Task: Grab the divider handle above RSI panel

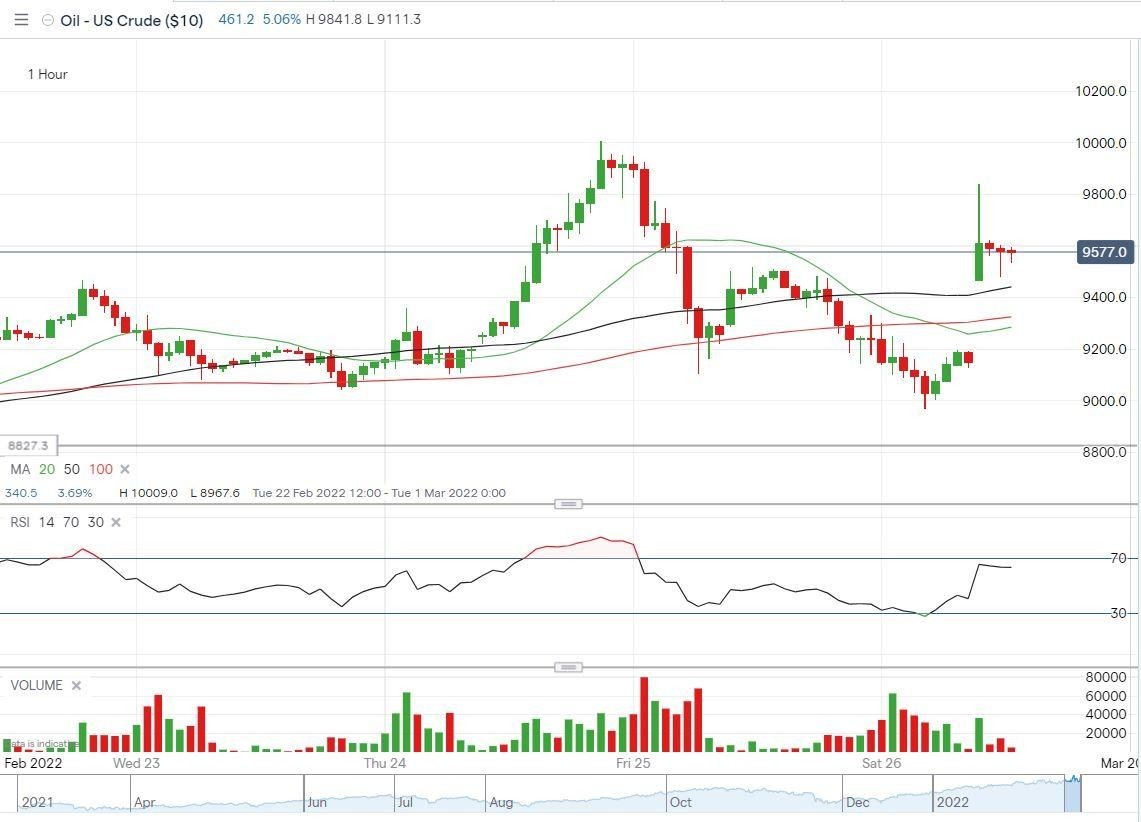Action: coord(568,503)
